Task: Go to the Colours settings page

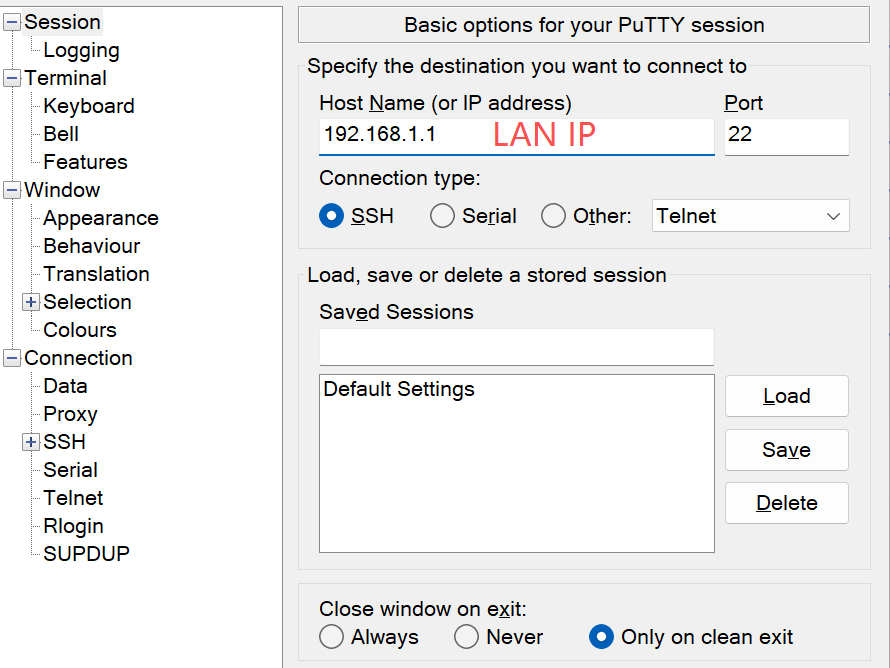Action: coord(80,330)
